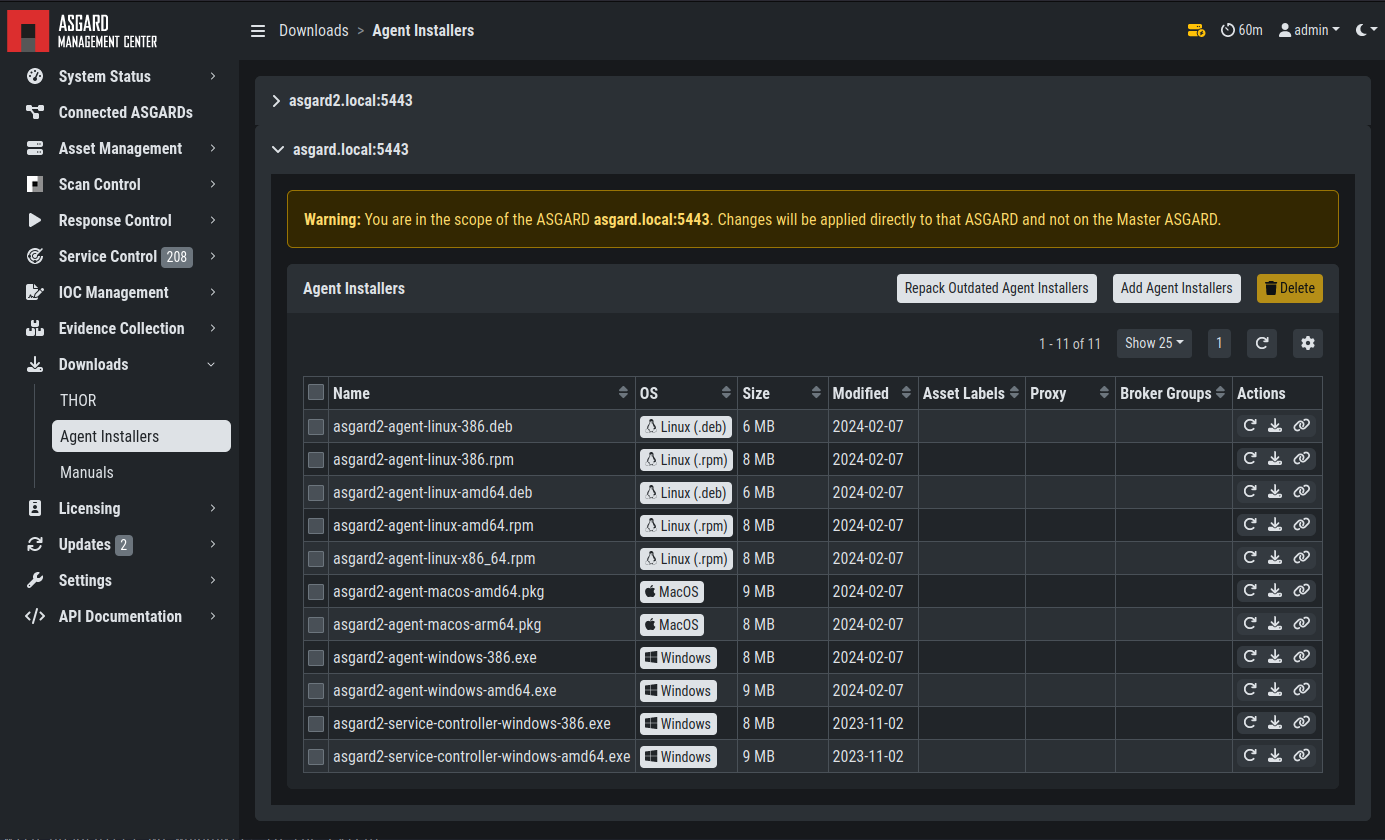Expand Settings sidebar menu
This screenshot has height=840, width=1385.
point(120,580)
